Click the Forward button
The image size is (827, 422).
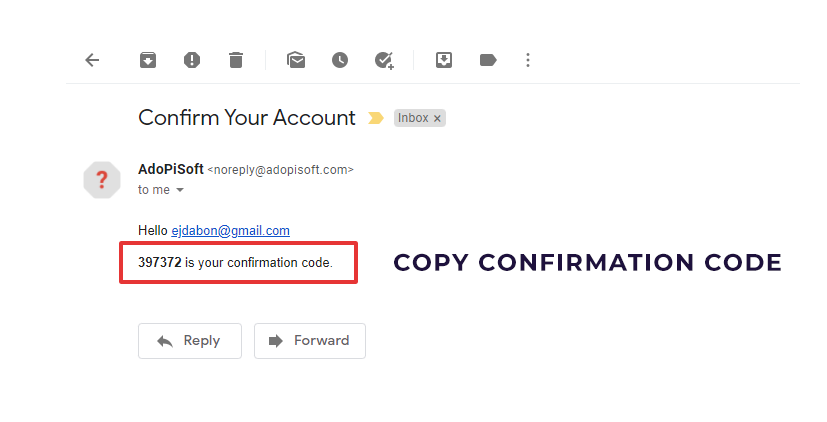click(310, 341)
